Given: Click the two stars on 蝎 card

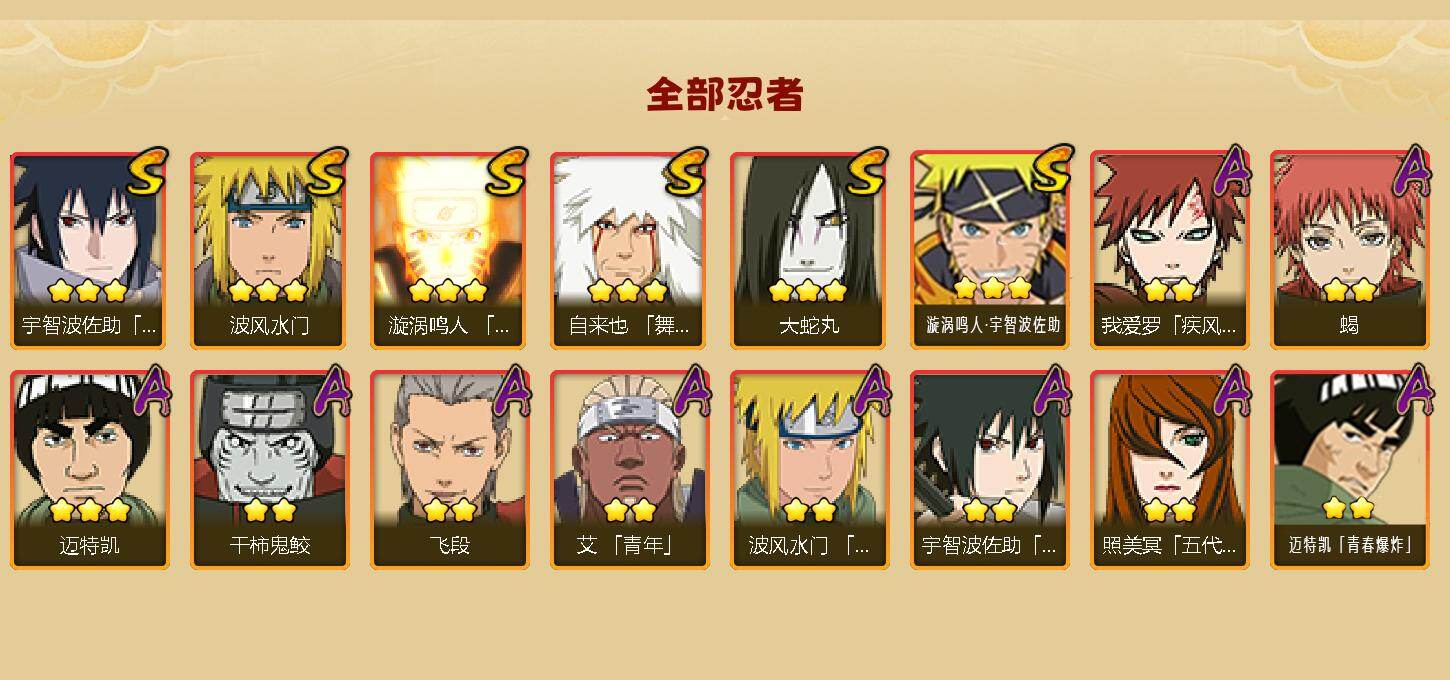Looking at the screenshot, I should coord(1349,290).
